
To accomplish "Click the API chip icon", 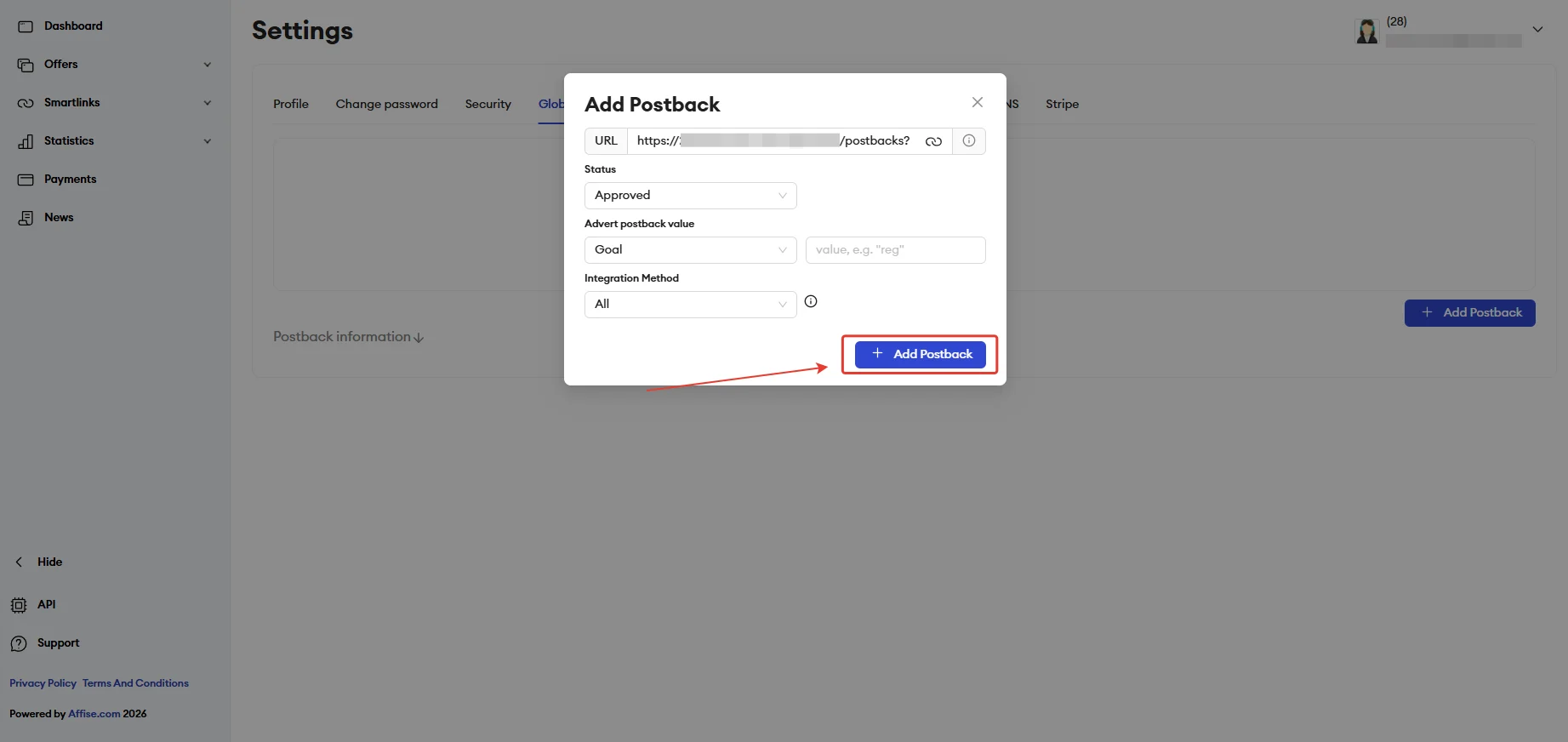I will point(19,605).
